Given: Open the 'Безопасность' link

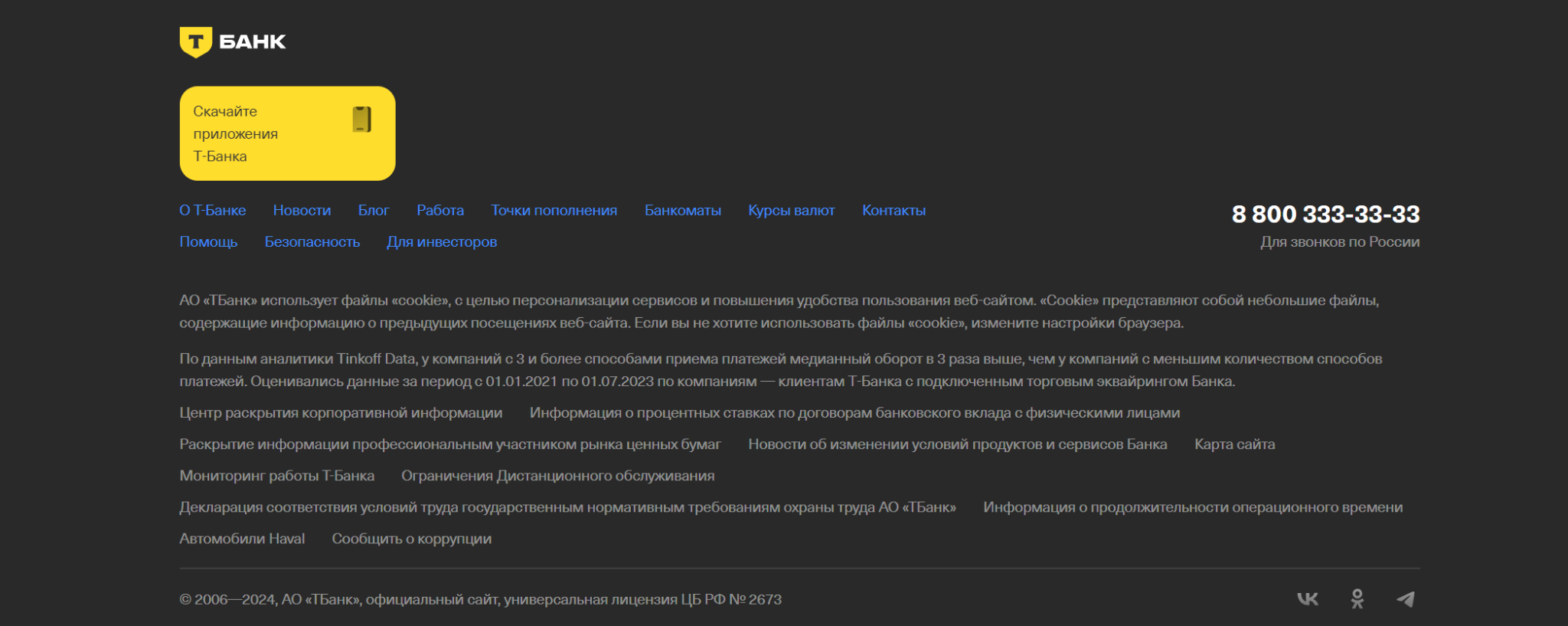Looking at the screenshot, I should 312,242.
